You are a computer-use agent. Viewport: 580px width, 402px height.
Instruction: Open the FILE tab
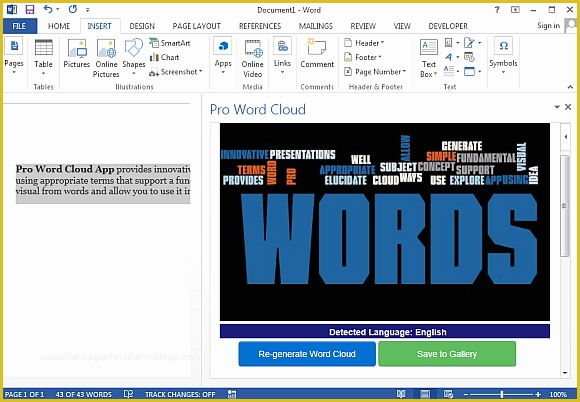coord(19,26)
